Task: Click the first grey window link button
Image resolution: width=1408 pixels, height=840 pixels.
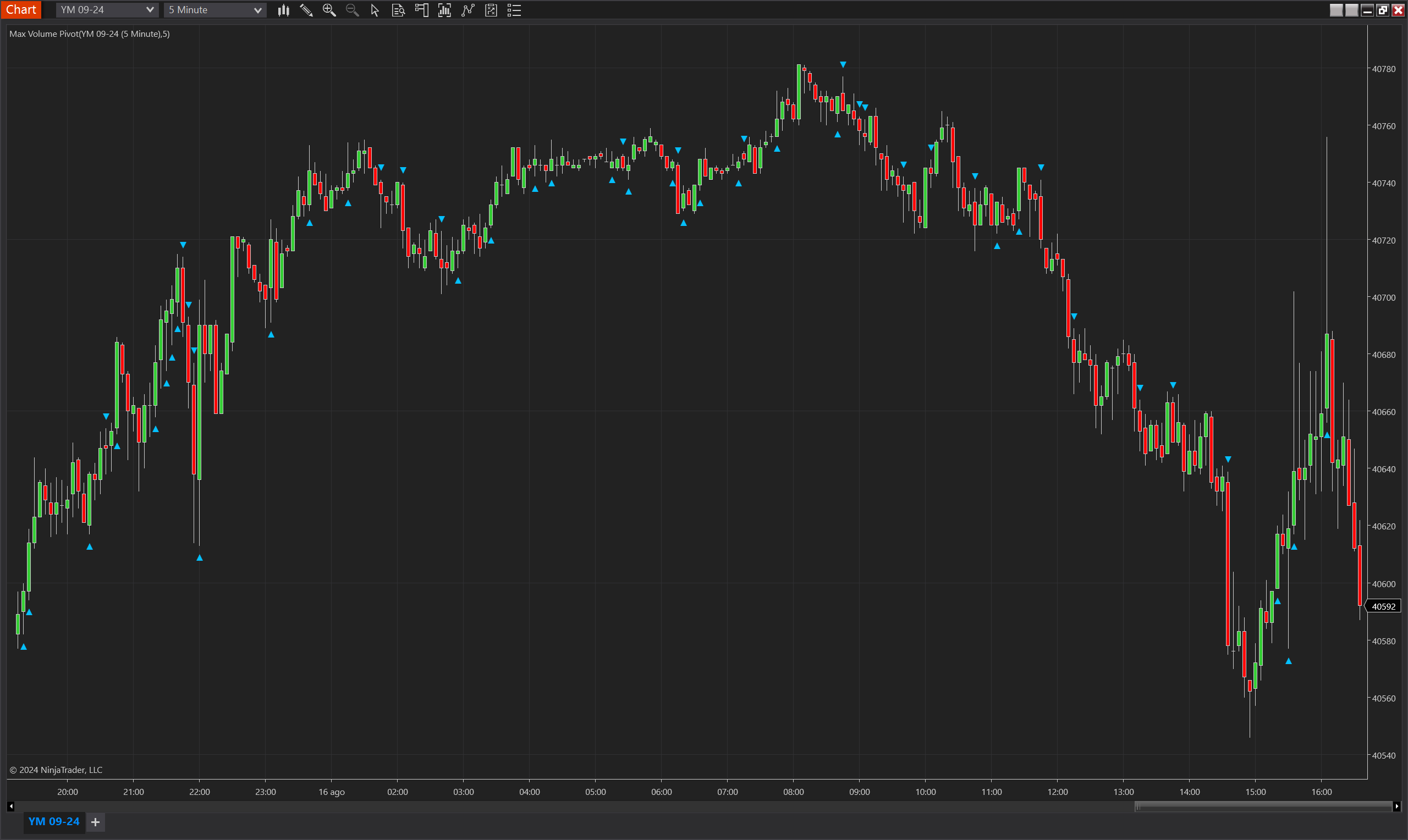Action: [1336, 10]
